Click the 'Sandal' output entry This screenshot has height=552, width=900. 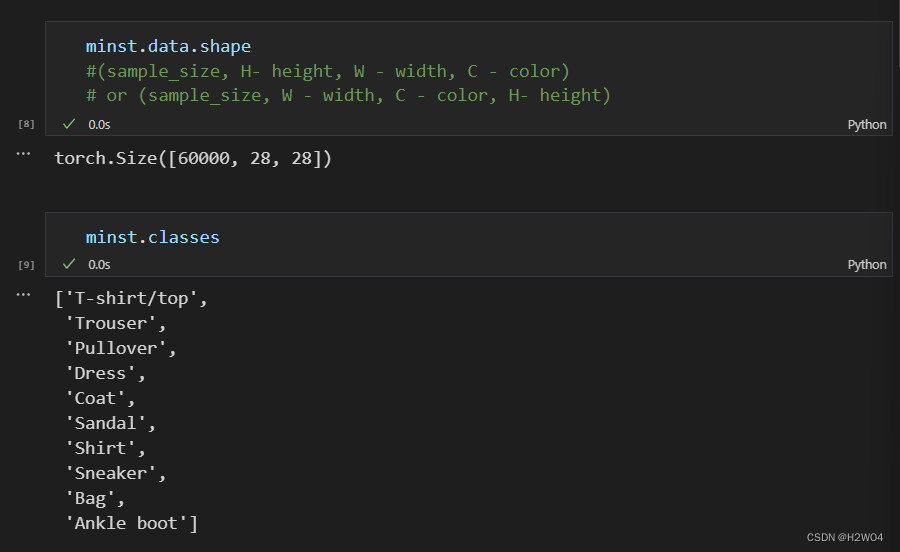106,423
